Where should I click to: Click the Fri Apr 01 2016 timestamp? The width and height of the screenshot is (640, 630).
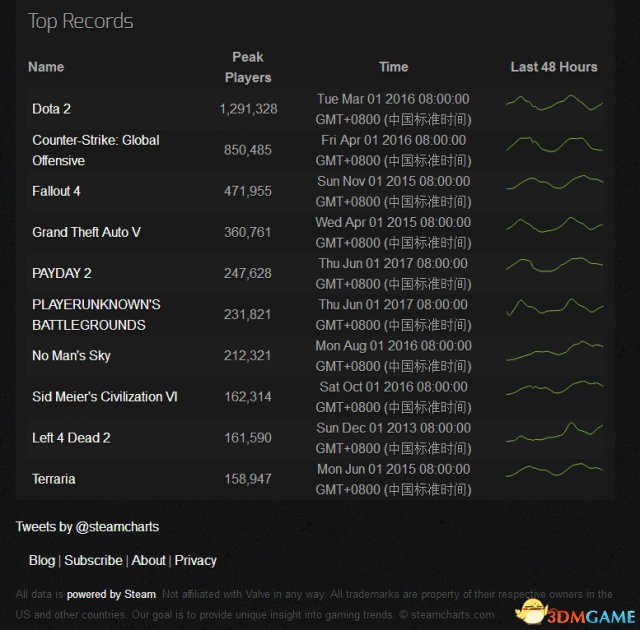click(393, 150)
